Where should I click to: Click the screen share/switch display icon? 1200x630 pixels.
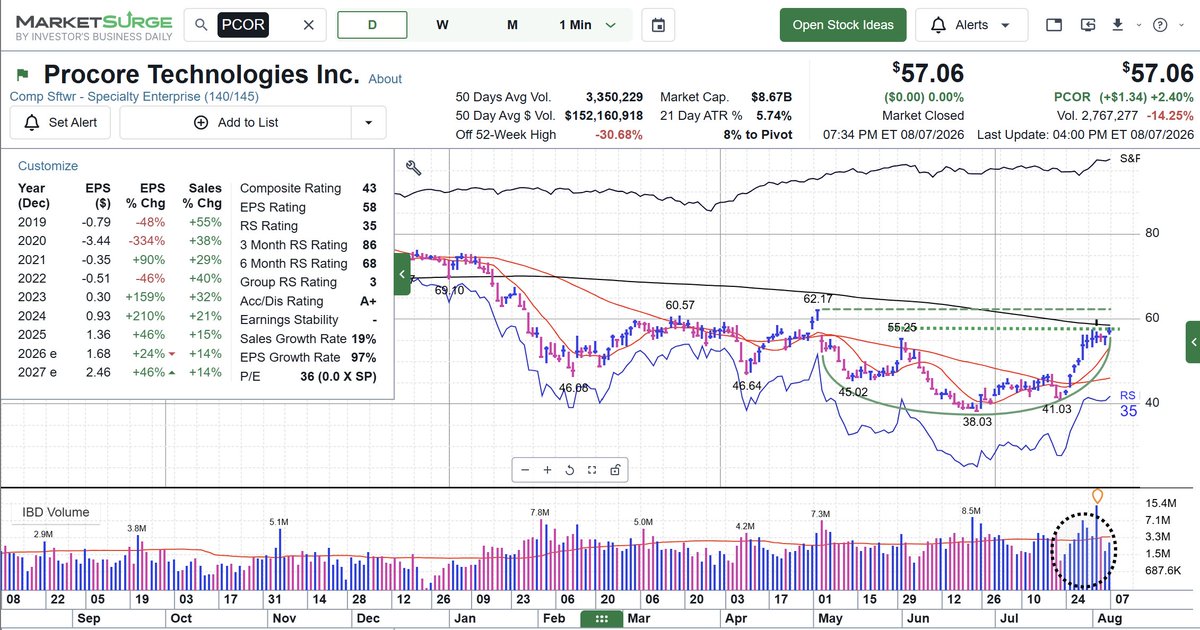click(1088, 25)
